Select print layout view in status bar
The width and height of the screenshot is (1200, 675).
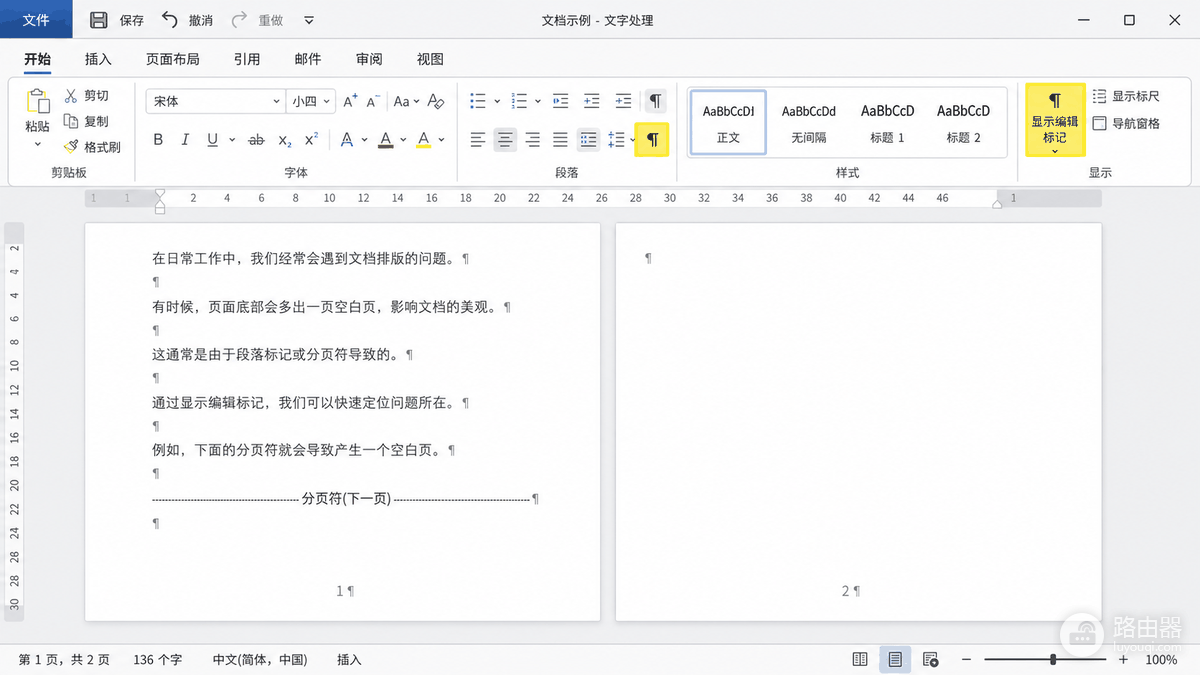895,660
